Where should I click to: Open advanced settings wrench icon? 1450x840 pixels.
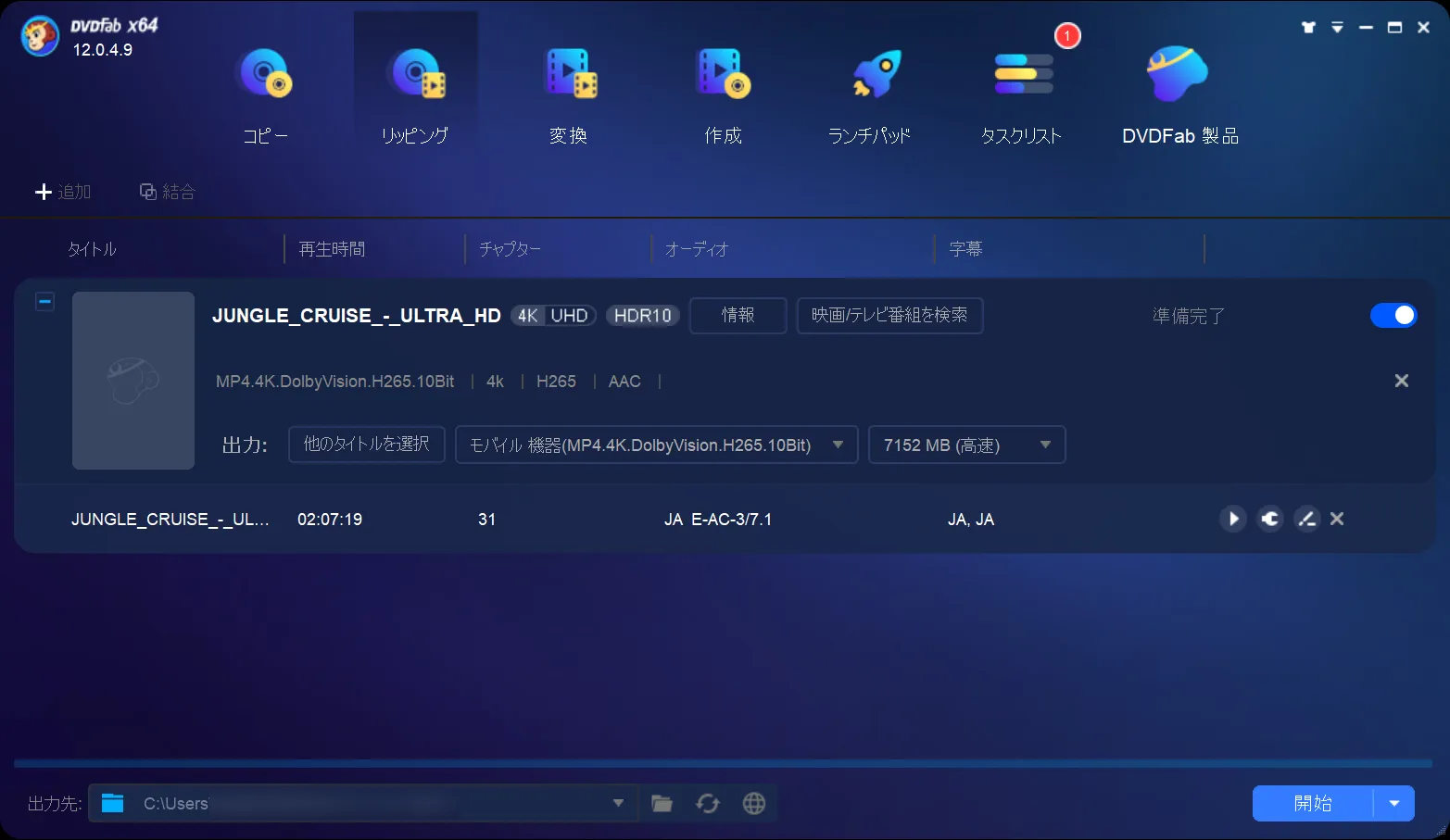pos(1269,519)
